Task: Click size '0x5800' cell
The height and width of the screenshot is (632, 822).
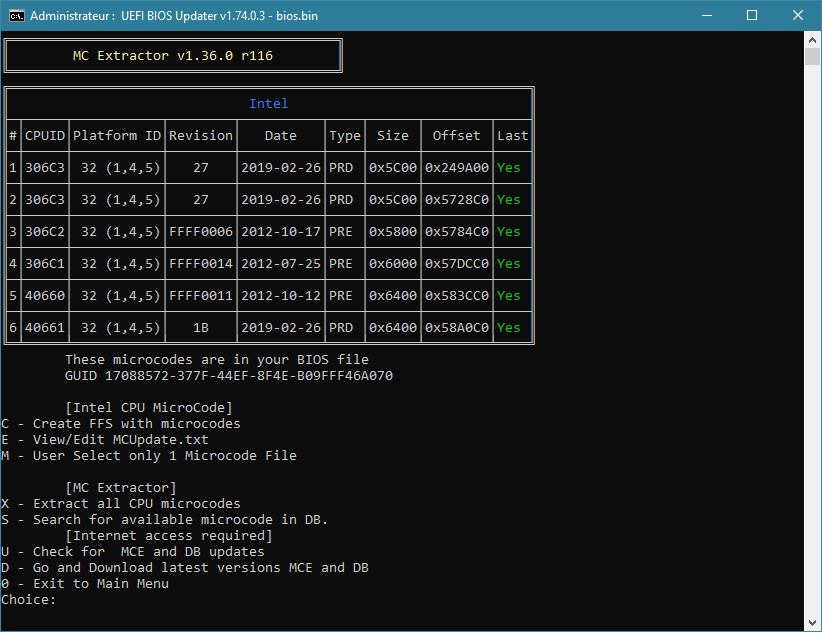Action: (393, 232)
